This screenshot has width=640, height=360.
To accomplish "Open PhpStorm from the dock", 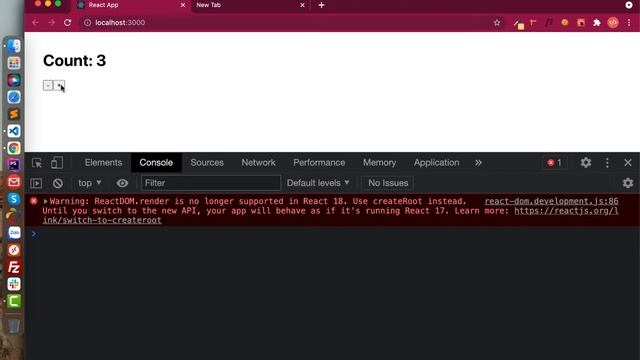I will 14,165.
